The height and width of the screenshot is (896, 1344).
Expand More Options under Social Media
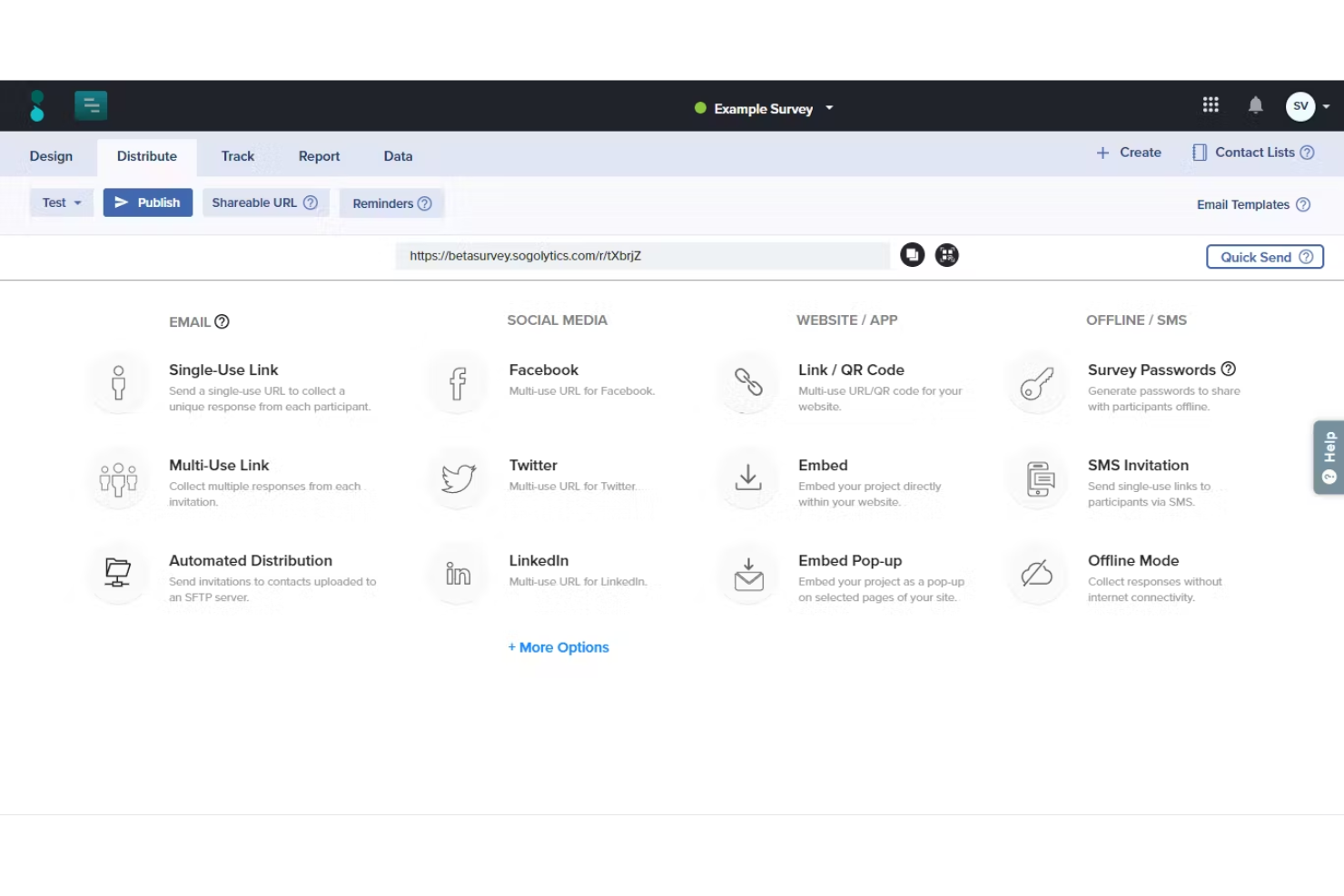558,646
